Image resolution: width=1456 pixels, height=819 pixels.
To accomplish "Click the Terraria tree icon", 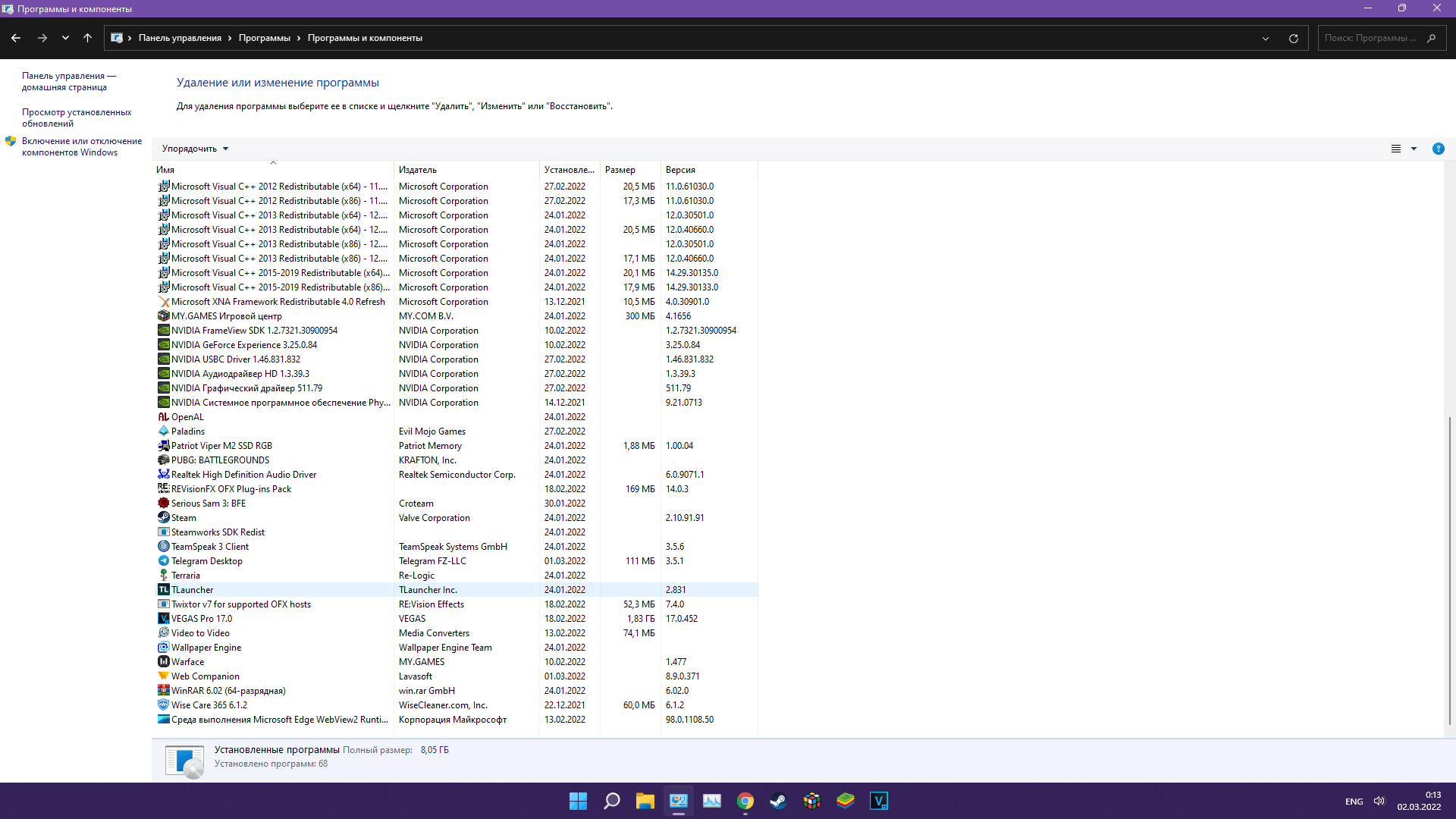I will click(163, 575).
